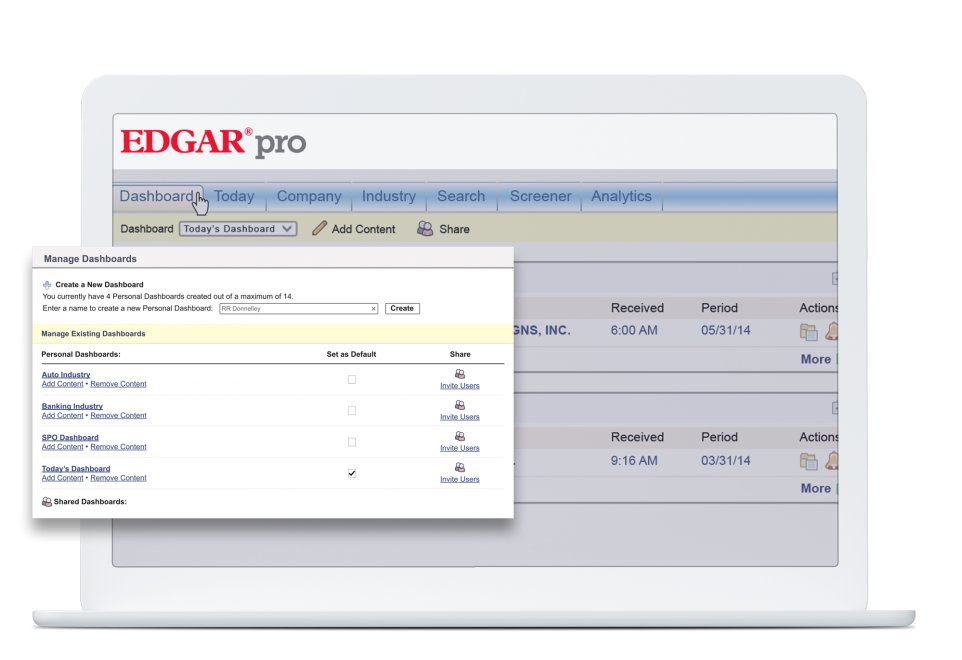Click the folder action icon for 9:16 AM filing
962x660 pixels.
click(808, 461)
